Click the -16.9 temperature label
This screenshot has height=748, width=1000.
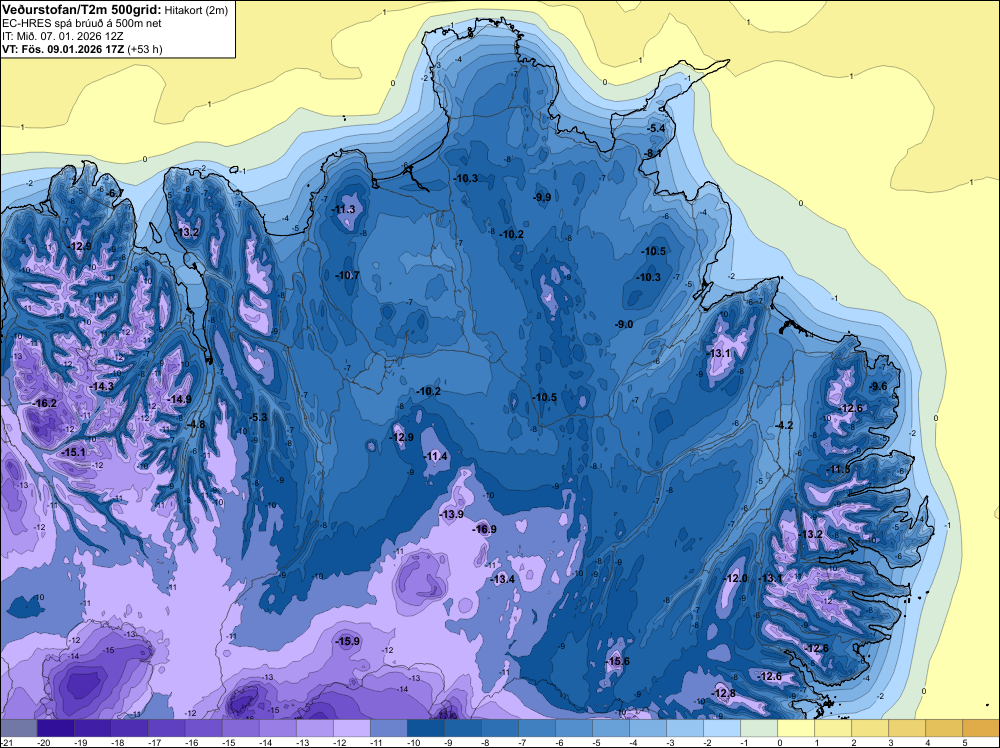(484, 529)
